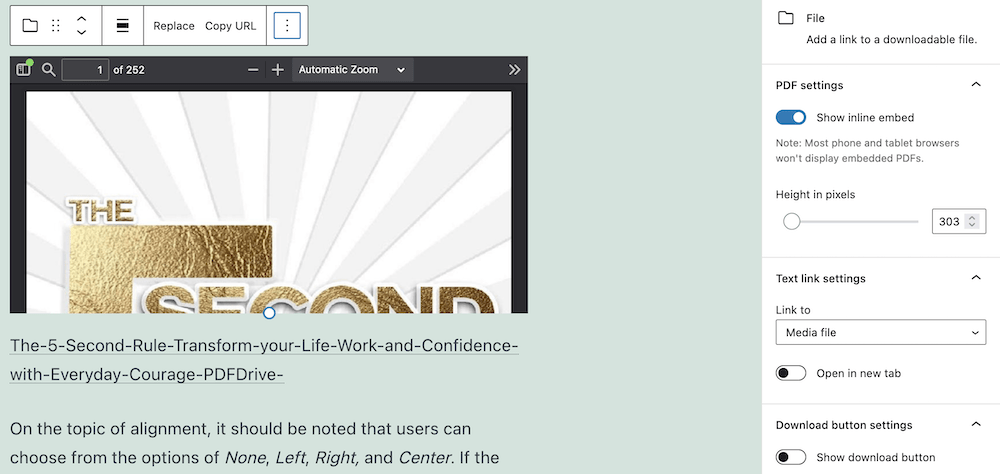The width and height of the screenshot is (1000, 474).
Task: Collapse the PDF settings panel
Action: pos(976,85)
